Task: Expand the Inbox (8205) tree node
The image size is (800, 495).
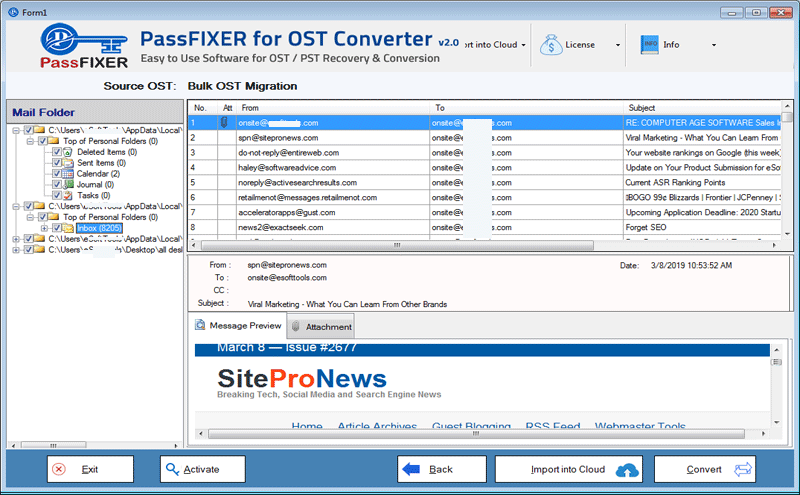Action: tap(44, 228)
